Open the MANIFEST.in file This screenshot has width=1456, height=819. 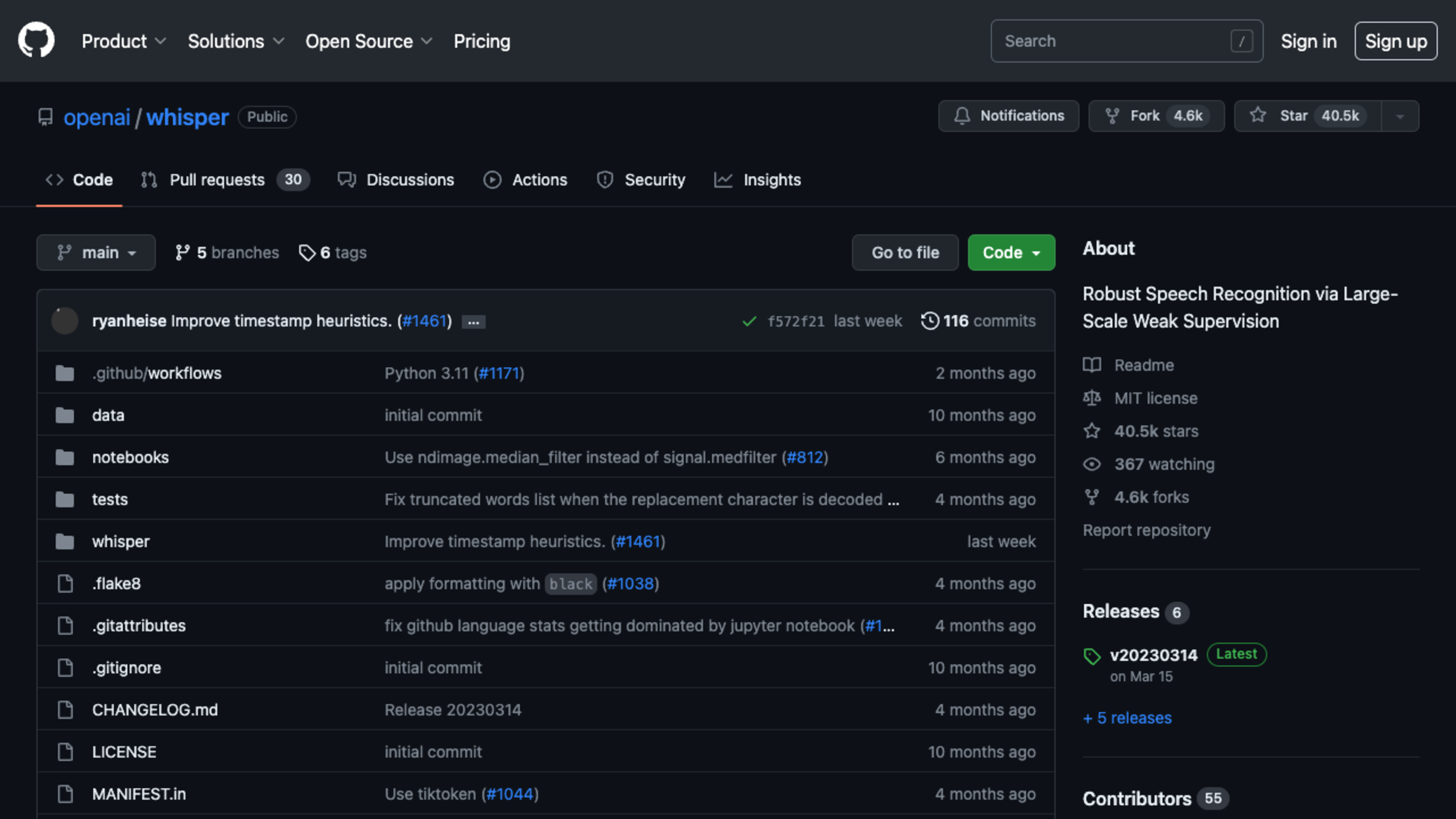tap(139, 794)
